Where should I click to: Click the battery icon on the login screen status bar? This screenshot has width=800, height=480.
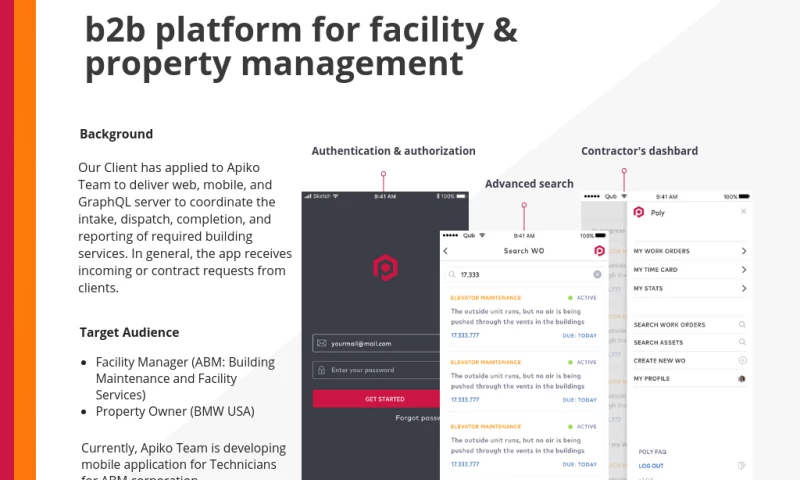pos(461,196)
